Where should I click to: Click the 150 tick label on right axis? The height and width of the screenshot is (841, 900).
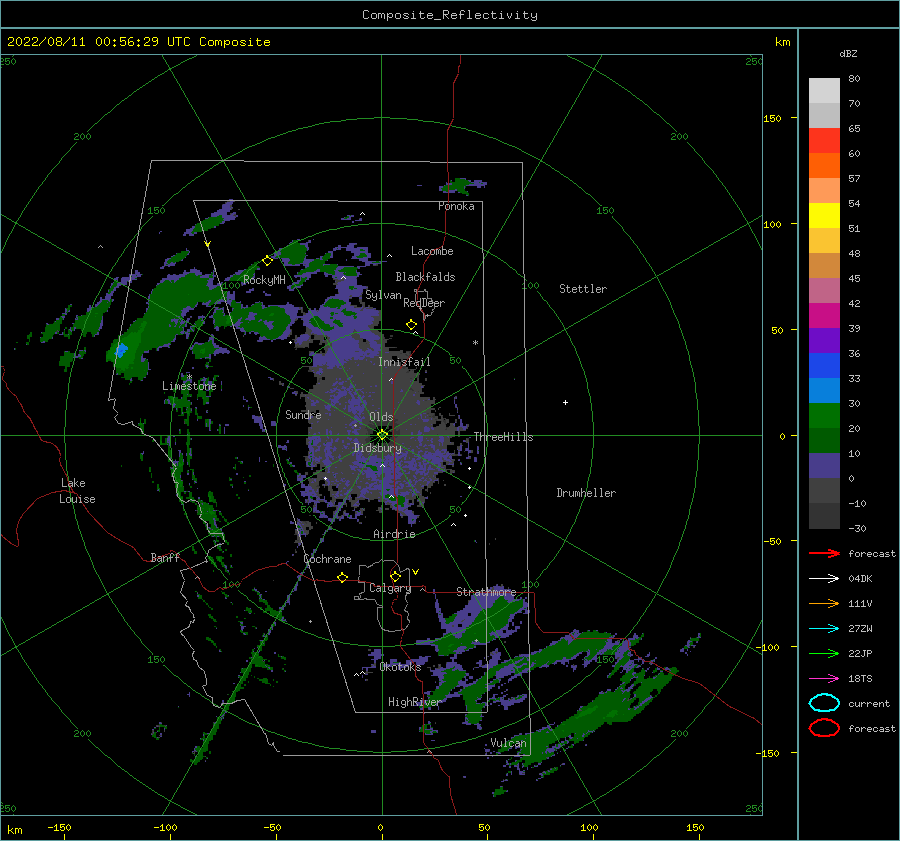click(x=772, y=118)
